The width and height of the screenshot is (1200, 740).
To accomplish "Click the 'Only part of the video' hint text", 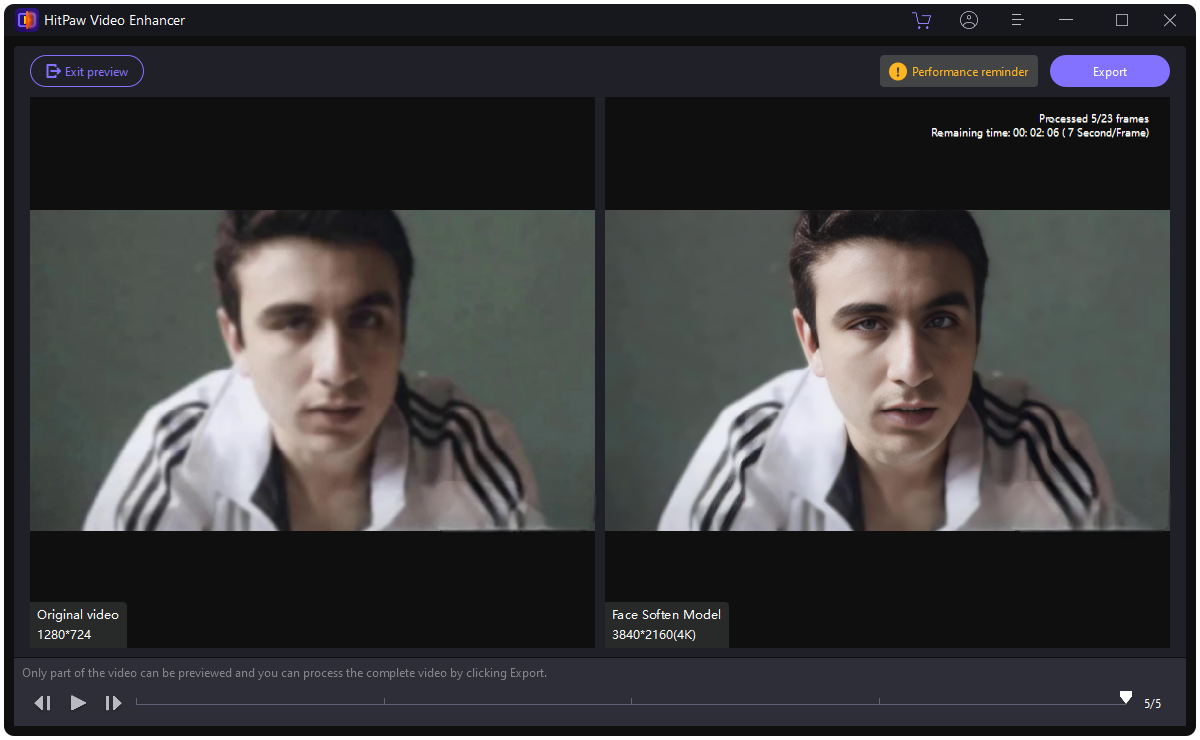I will (285, 673).
